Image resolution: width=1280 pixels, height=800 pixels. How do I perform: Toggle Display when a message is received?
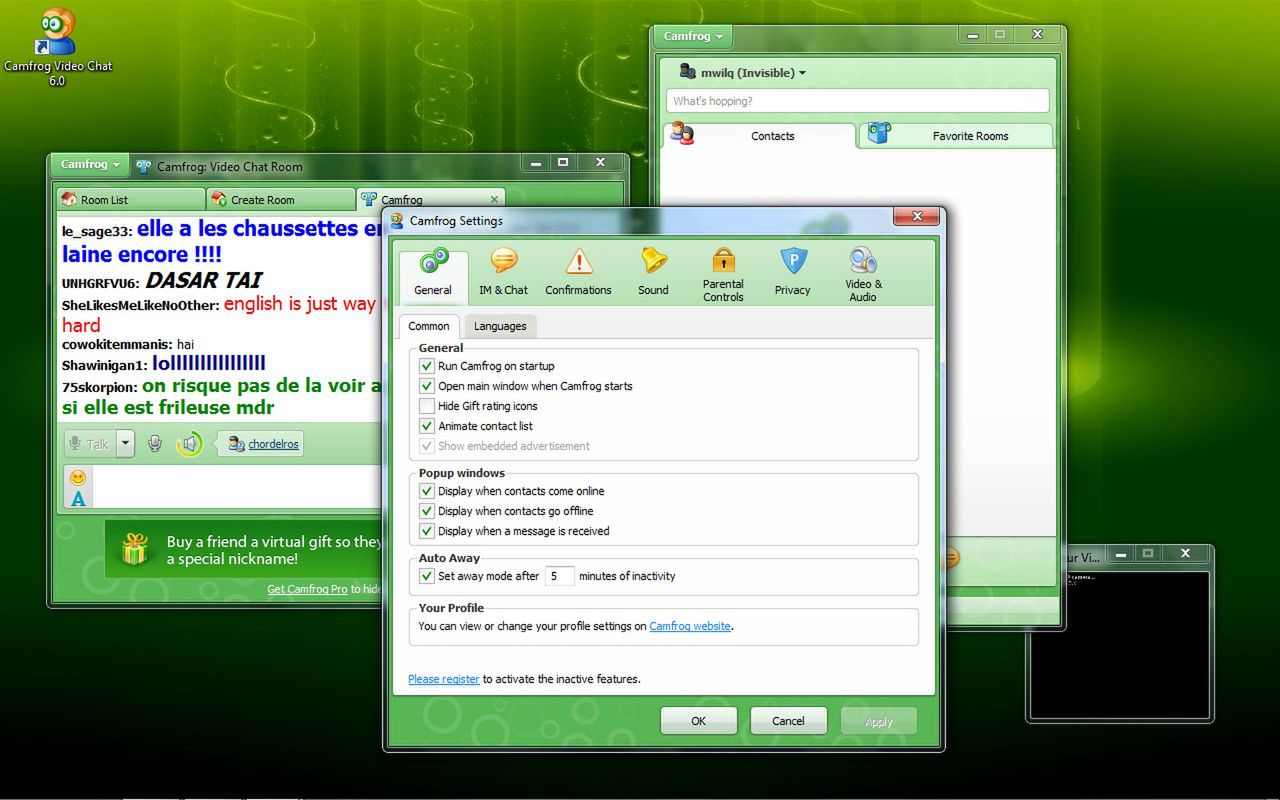pyautogui.click(x=427, y=531)
